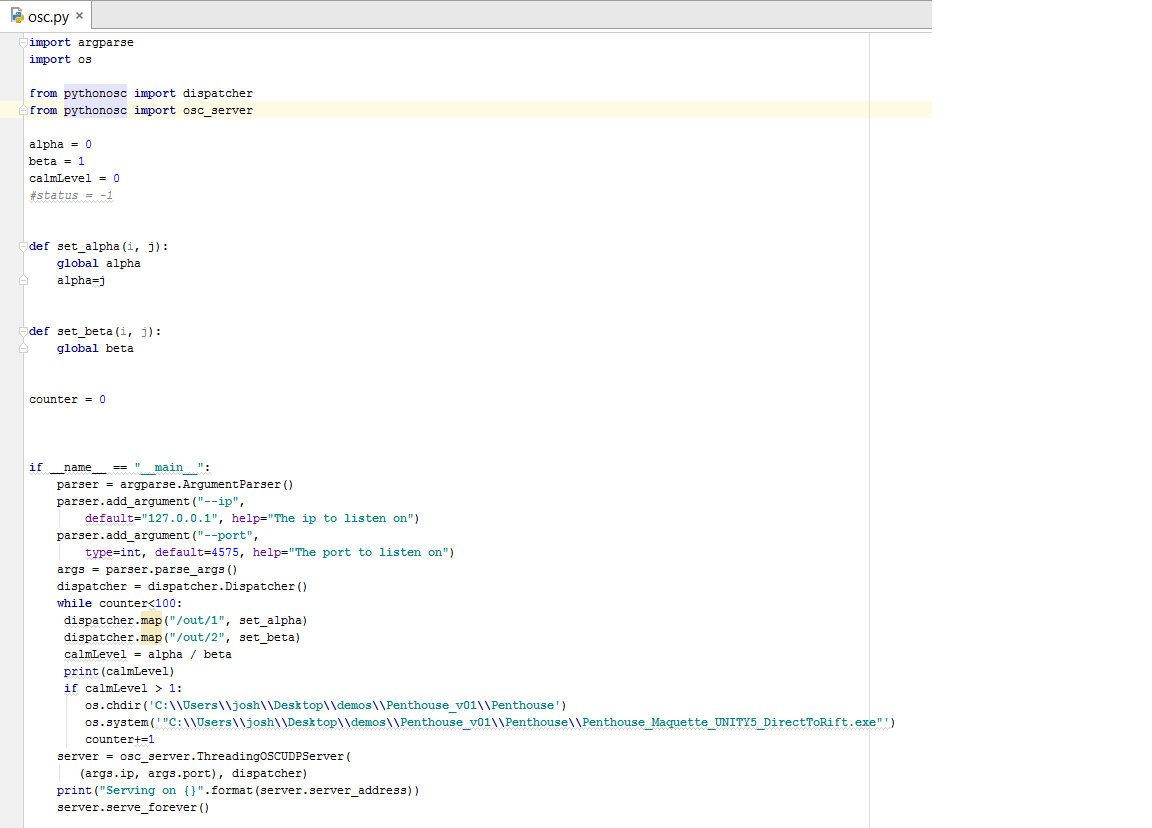Click the 'alpha = 0' assignment

click(60, 144)
